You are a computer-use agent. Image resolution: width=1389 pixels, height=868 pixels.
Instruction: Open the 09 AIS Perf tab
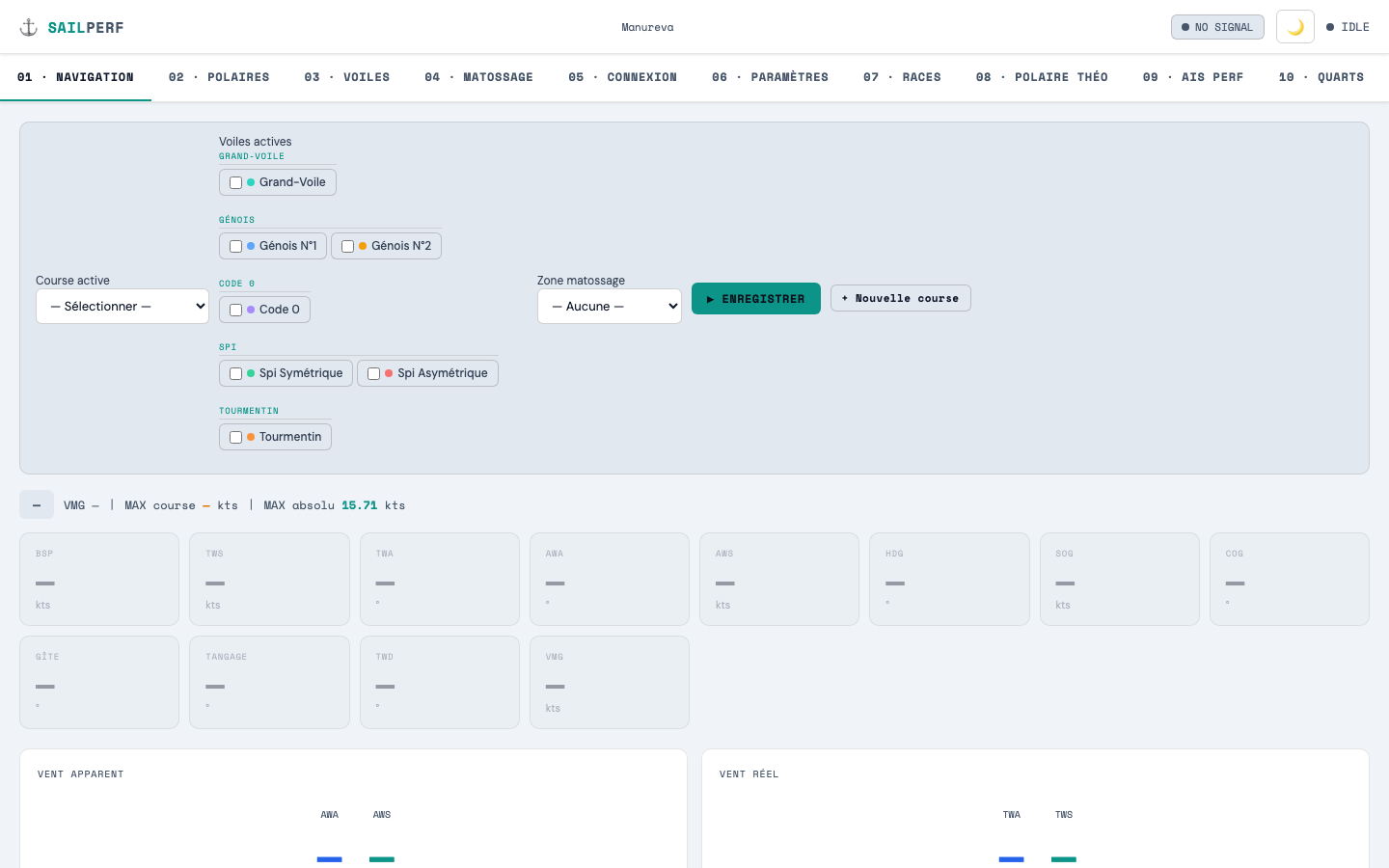(x=1193, y=77)
